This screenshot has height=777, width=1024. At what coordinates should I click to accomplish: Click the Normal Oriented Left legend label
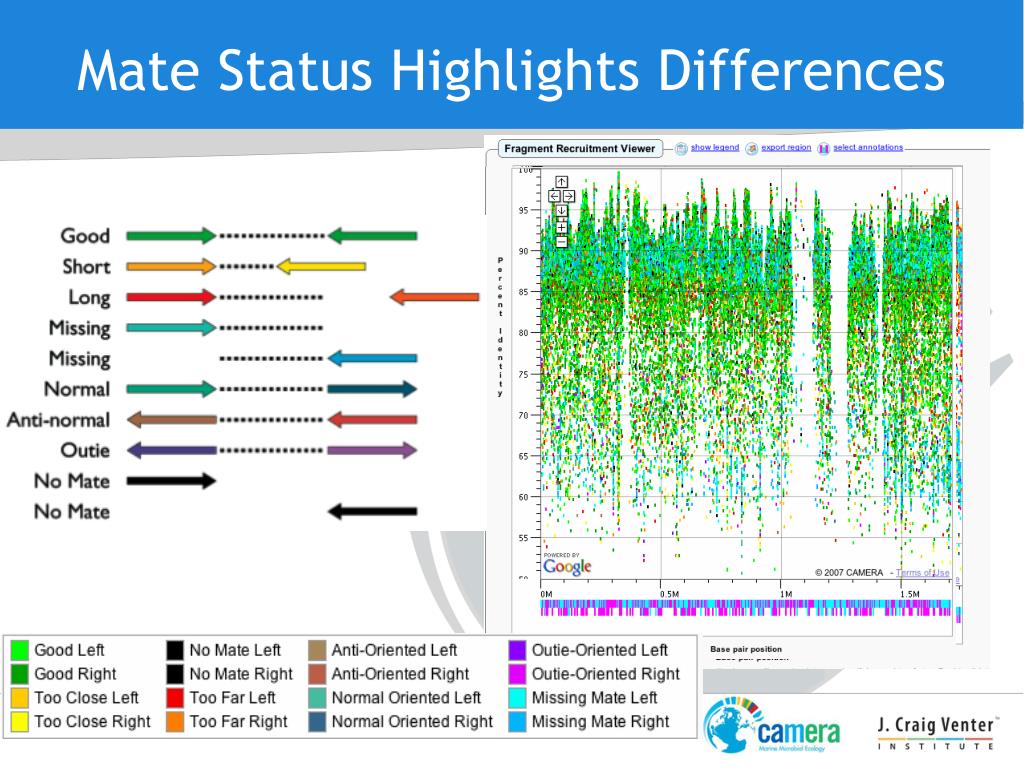click(x=406, y=698)
